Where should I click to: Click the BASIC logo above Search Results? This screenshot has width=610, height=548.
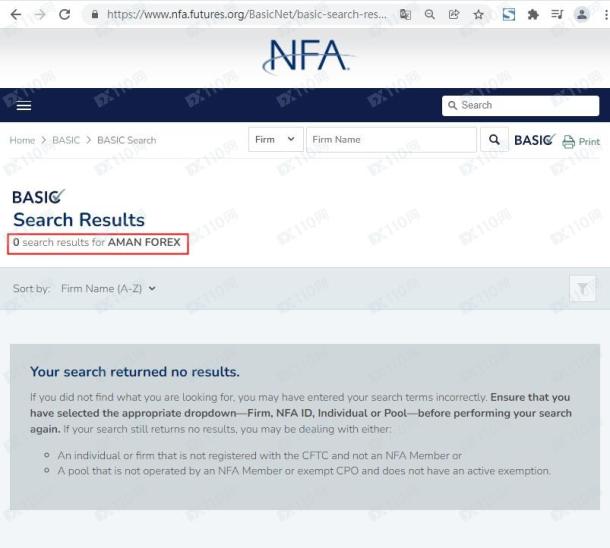(38, 197)
